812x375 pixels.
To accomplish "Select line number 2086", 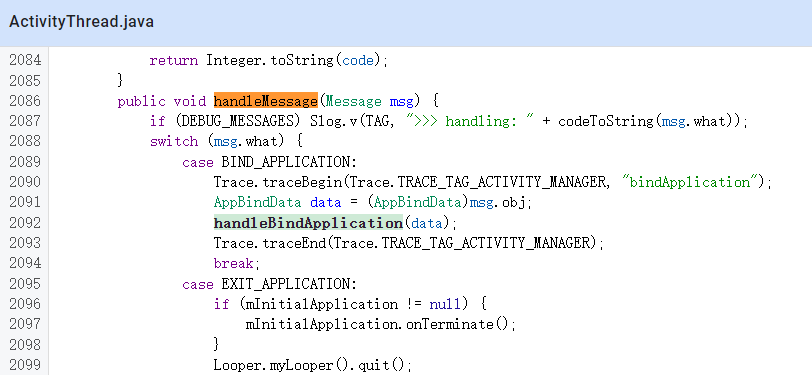I will click(25, 100).
